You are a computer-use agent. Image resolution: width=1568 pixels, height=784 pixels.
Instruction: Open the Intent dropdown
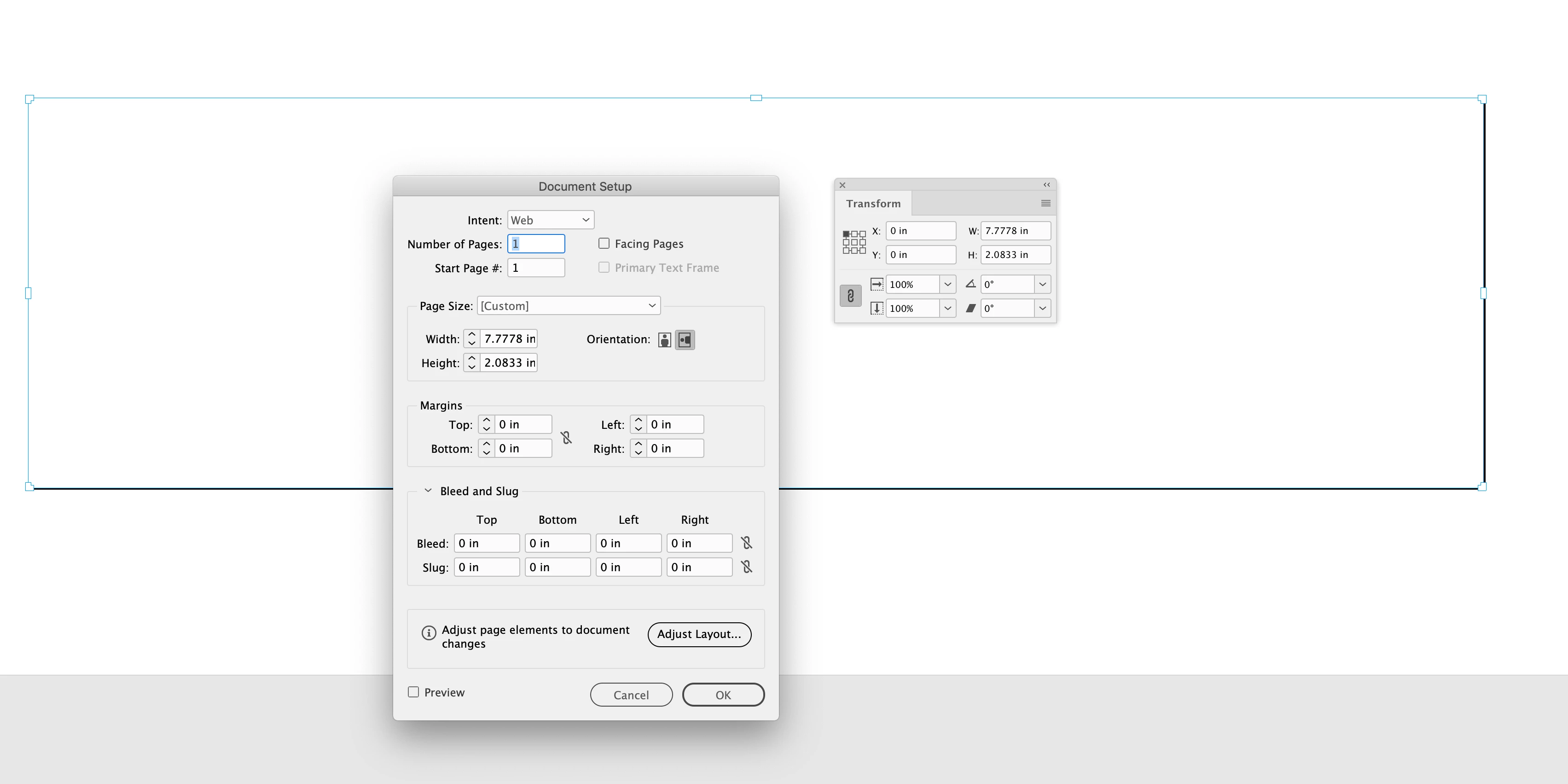pos(550,220)
